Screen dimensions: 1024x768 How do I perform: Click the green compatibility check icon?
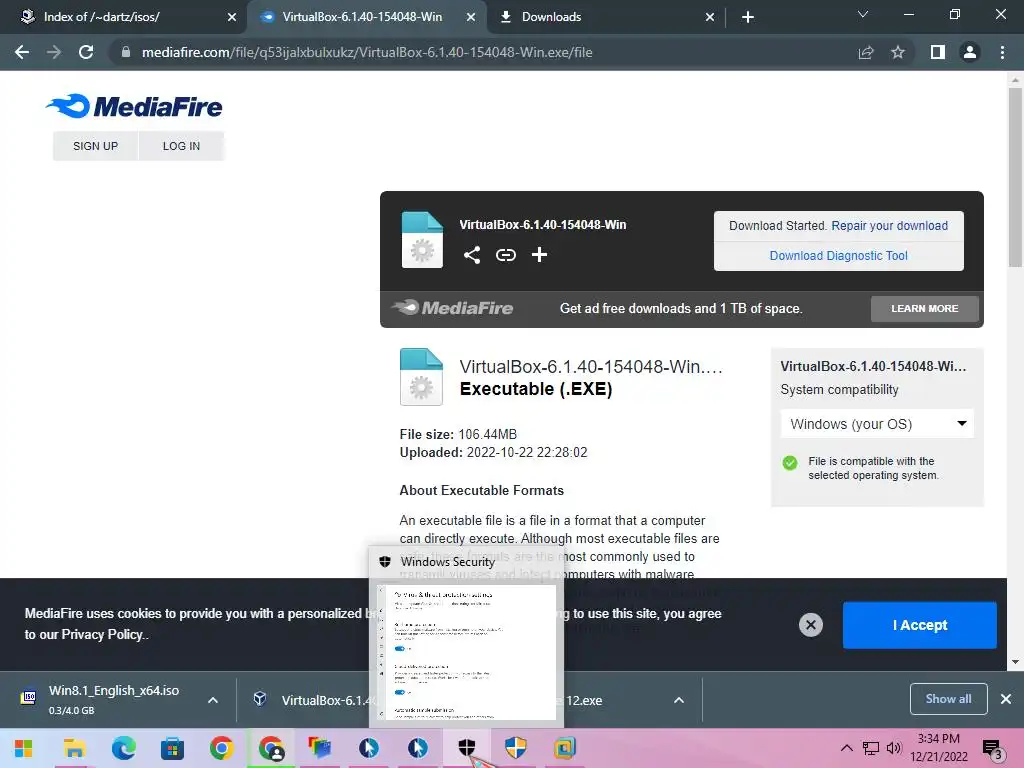(x=790, y=463)
